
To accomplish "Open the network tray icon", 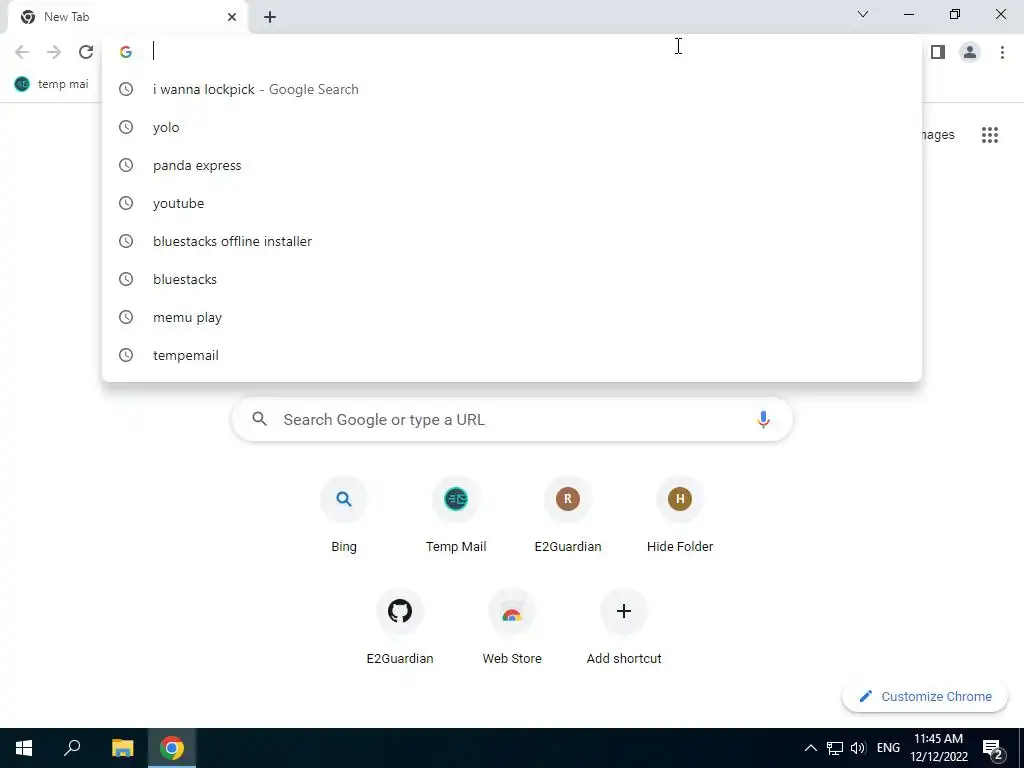I will pos(835,748).
